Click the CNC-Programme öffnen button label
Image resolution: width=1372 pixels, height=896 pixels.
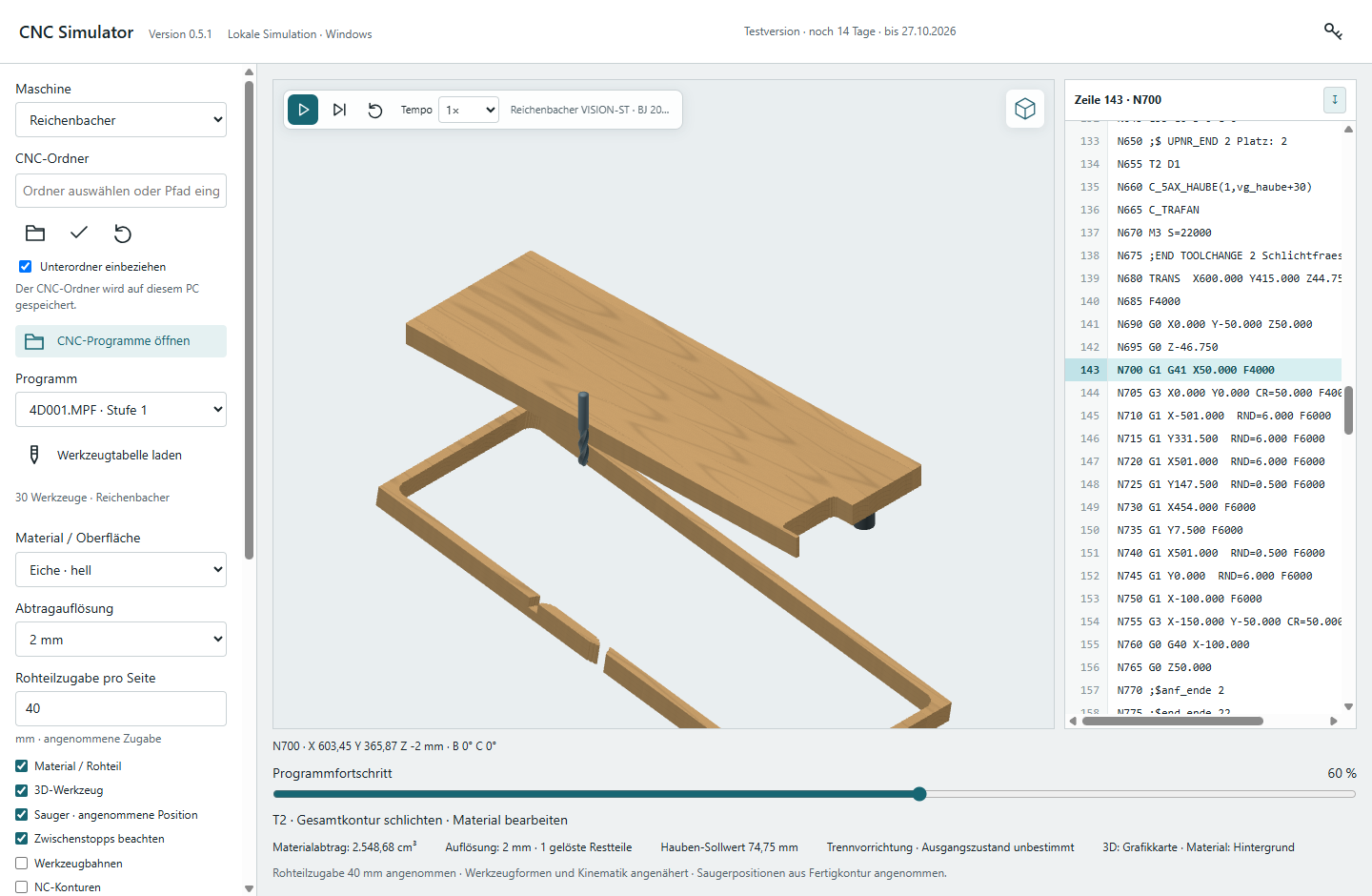tap(123, 341)
